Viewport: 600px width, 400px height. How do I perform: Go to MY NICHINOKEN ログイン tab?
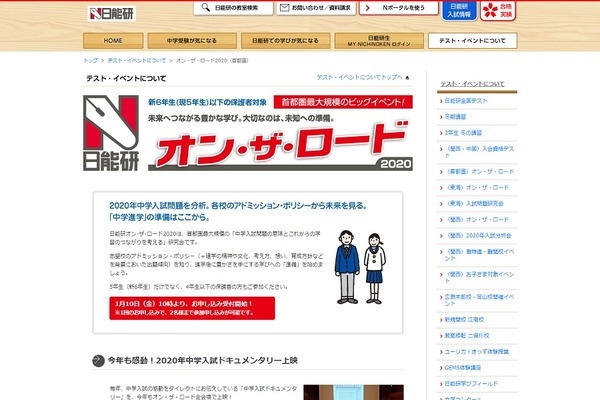click(x=378, y=42)
